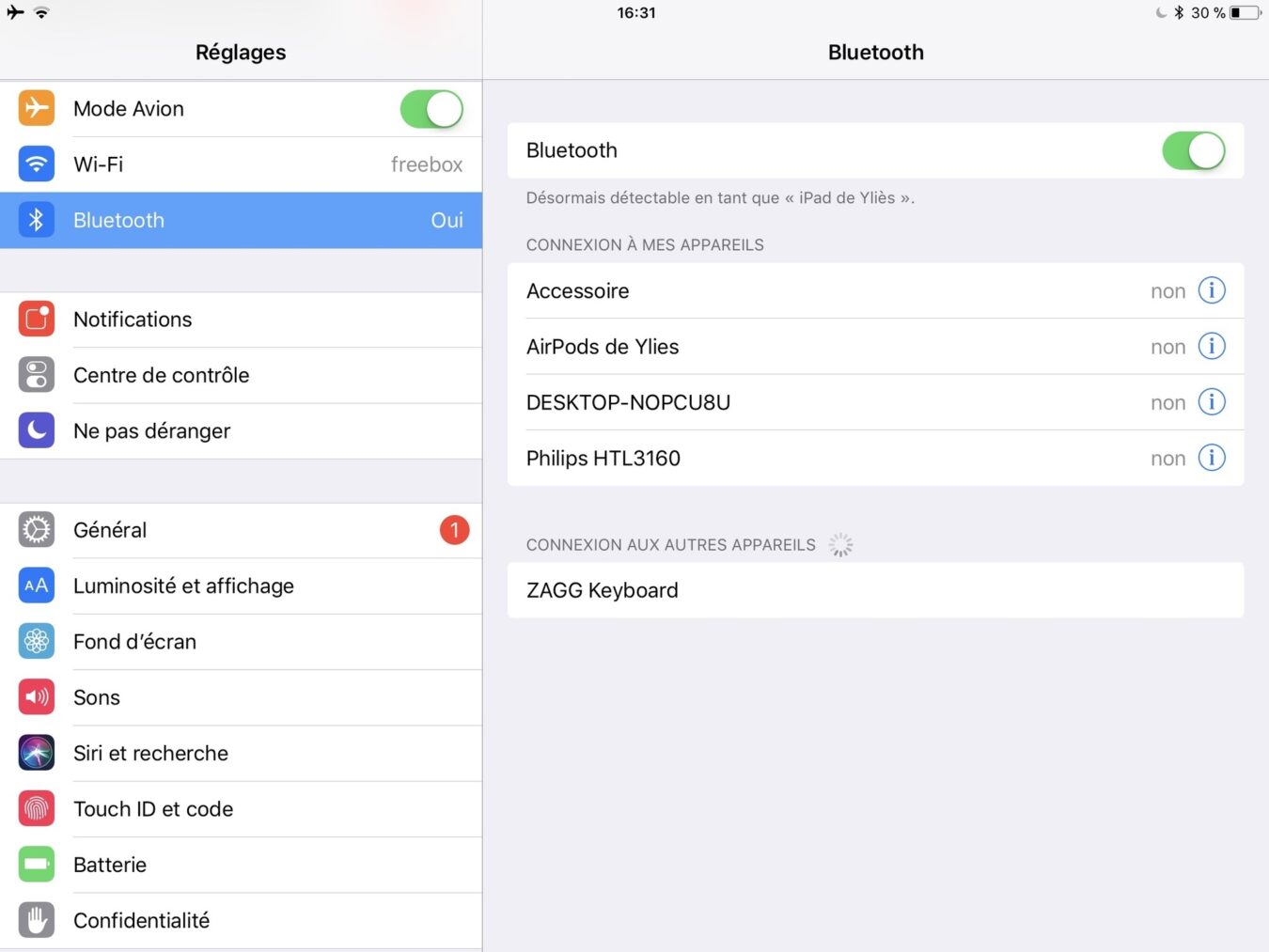Tap the orange Mode Avion airplane icon
The width and height of the screenshot is (1269, 952).
37,108
